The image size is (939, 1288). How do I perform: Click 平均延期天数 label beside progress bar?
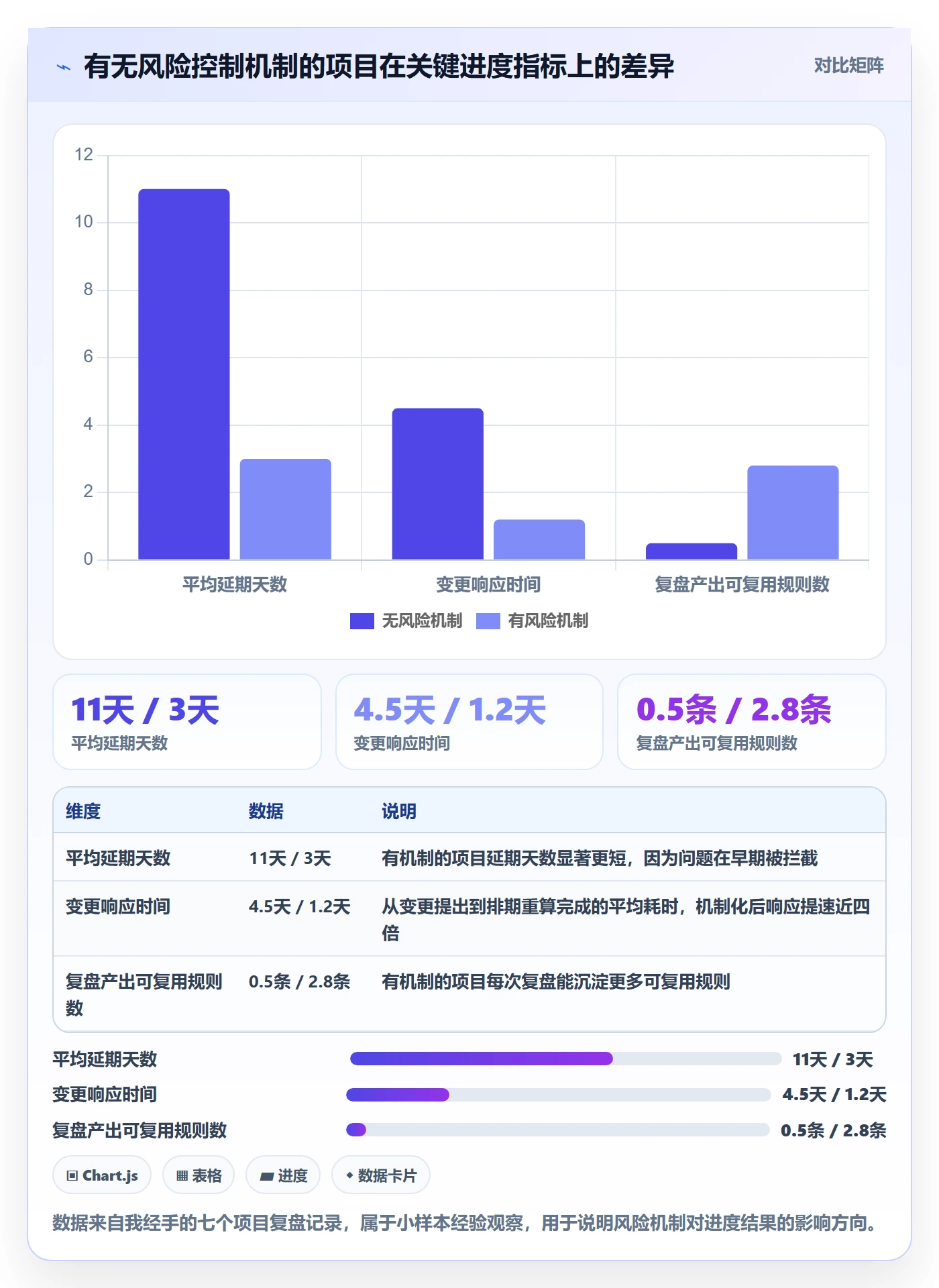point(105,1059)
